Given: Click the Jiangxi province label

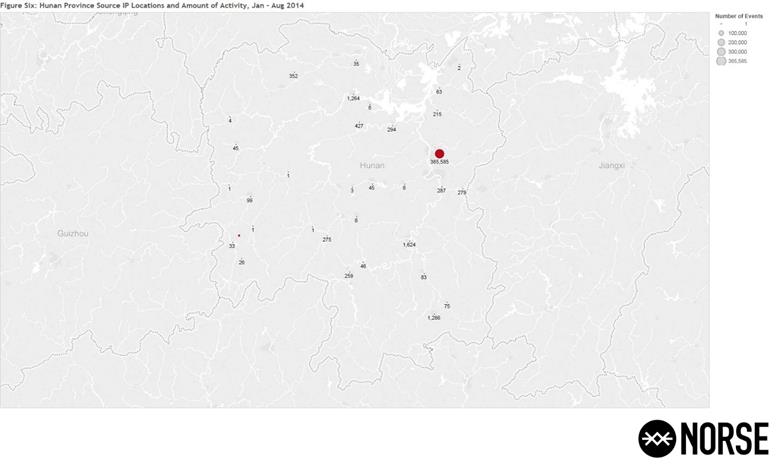Looking at the screenshot, I should (x=610, y=165).
